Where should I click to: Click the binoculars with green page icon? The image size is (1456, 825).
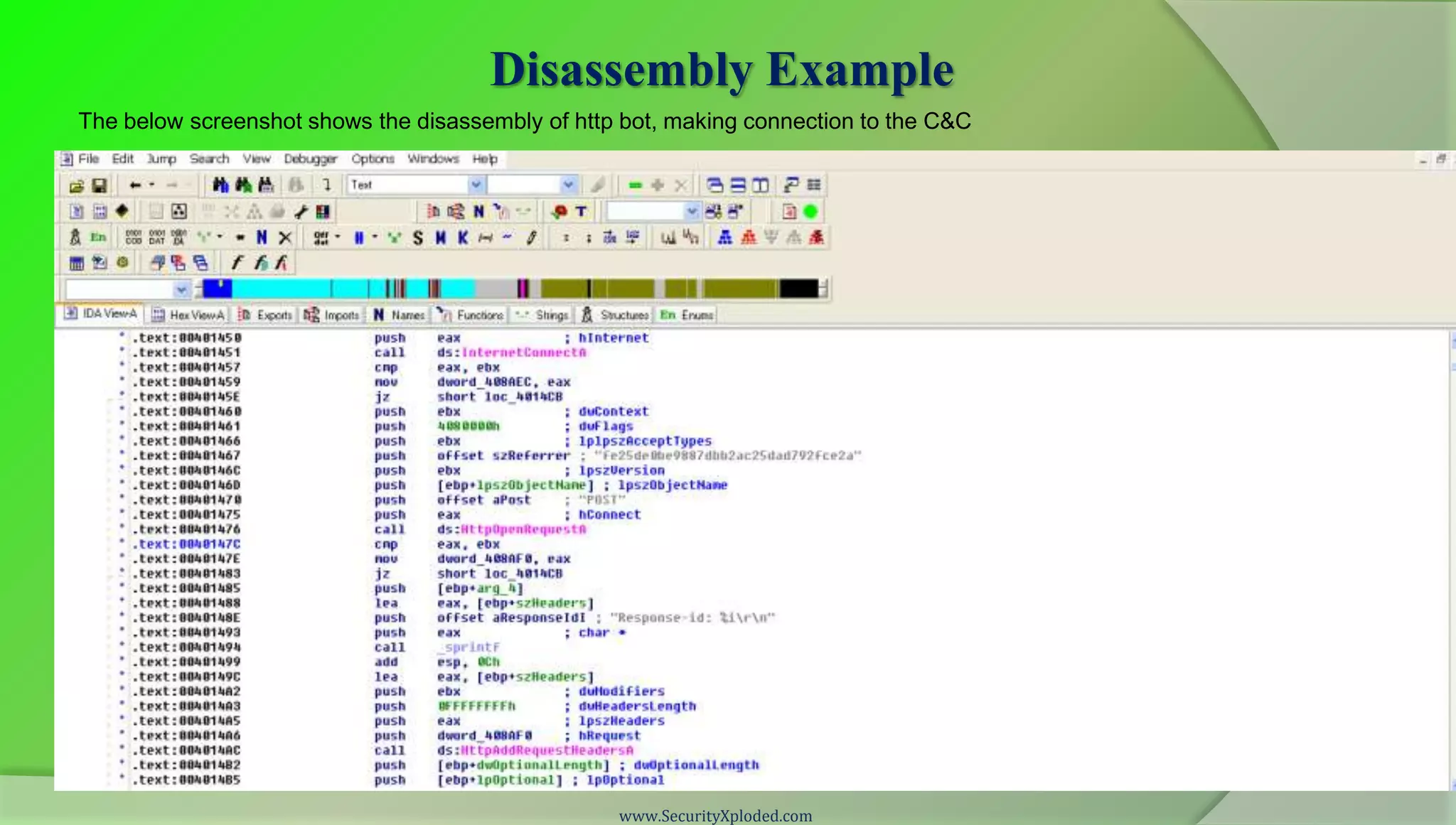[244, 185]
